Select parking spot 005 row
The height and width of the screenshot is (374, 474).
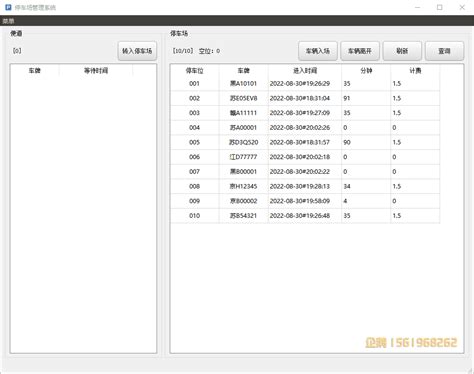pos(305,142)
